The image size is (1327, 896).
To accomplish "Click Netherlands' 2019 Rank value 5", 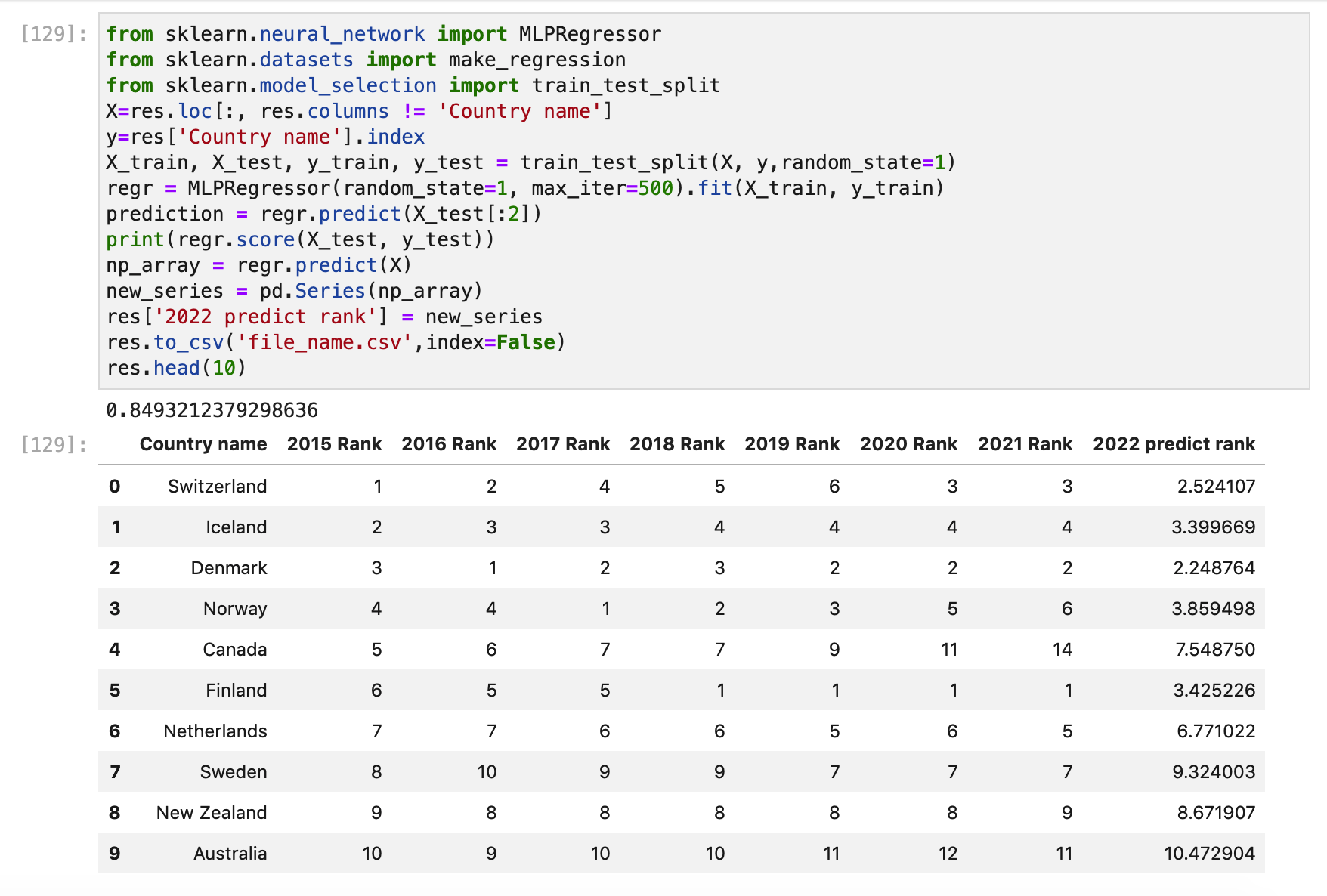I will tap(834, 731).
